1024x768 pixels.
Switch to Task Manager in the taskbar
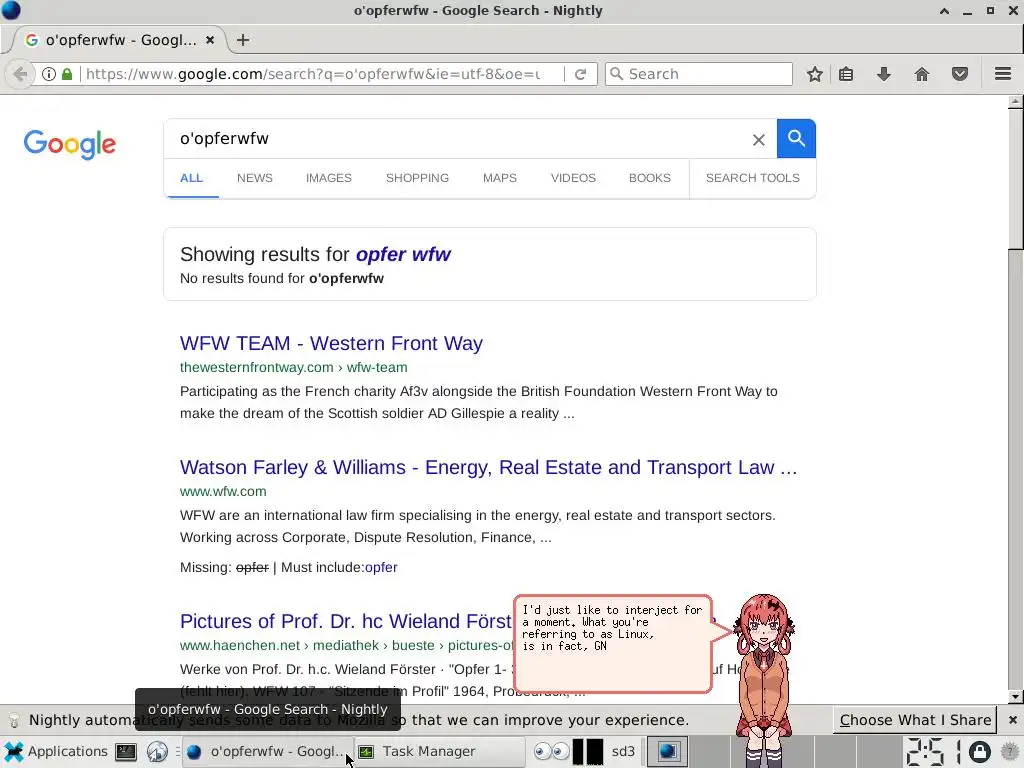click(x=439, y=751)
